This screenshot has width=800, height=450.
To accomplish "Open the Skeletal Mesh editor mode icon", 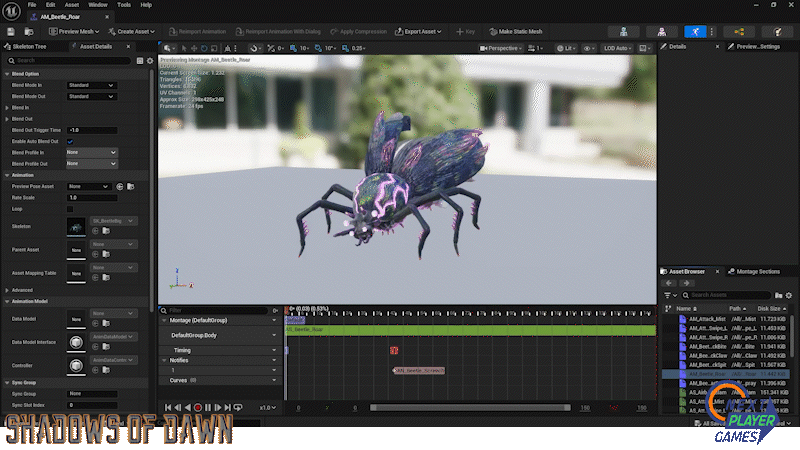I will point(661,32).
